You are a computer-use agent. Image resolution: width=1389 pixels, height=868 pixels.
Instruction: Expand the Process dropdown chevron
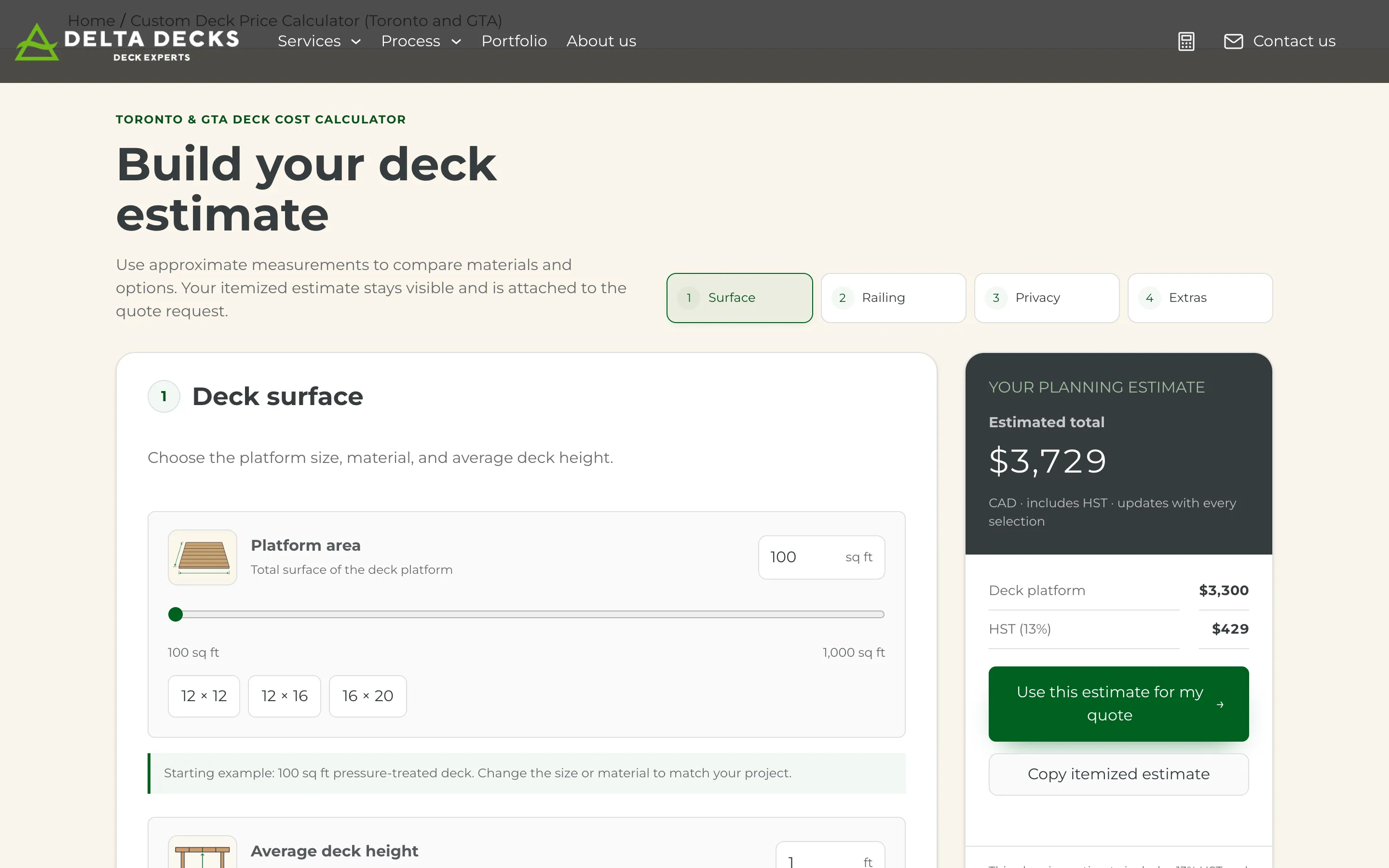click(456, 42)
